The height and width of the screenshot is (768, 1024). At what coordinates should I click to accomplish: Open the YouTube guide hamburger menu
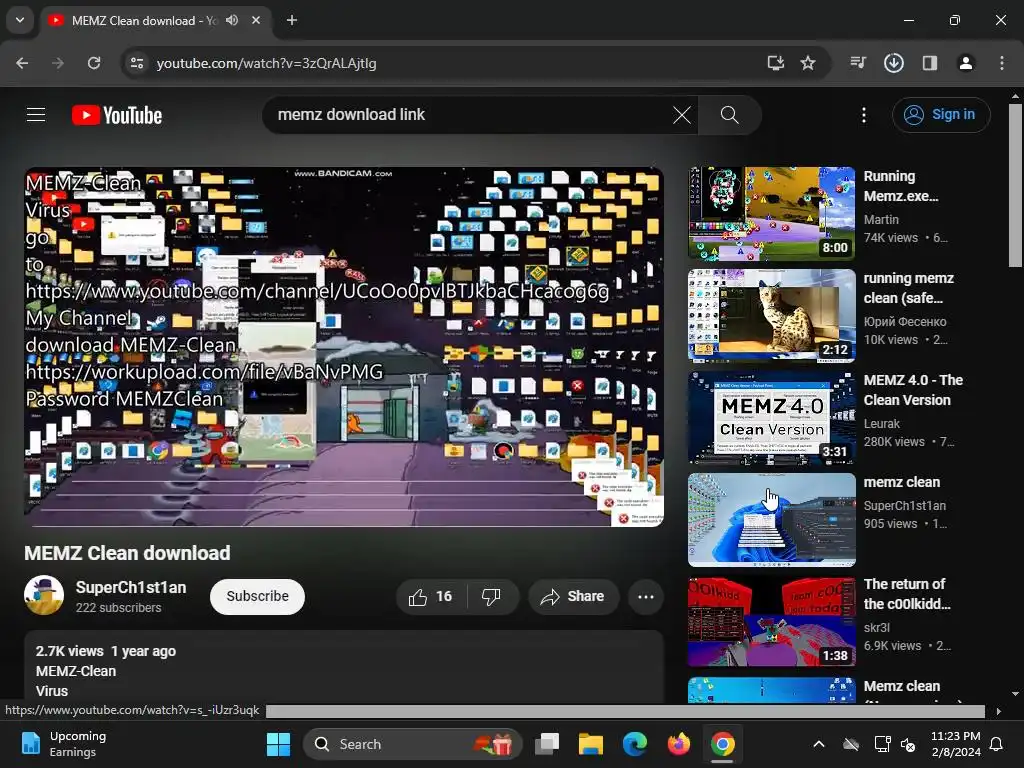coord(36,115)
